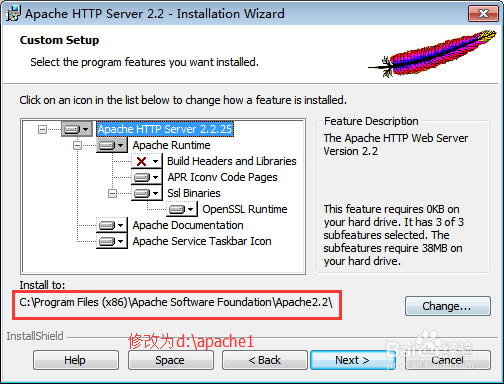
Task: Select Apache Service Taskbar Icon label
Action: pos(202,241)
